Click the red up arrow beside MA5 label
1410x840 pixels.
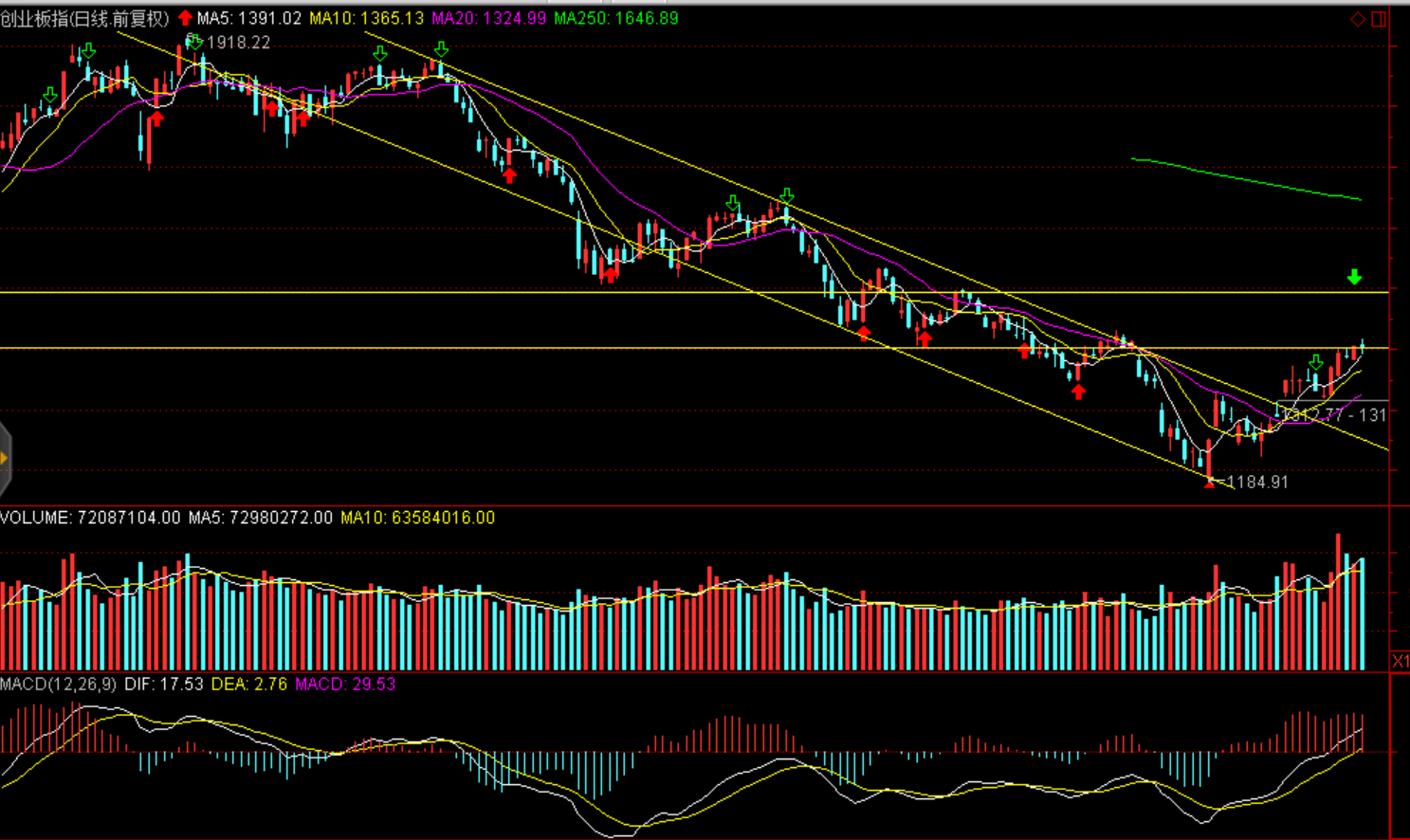(185, 18)
